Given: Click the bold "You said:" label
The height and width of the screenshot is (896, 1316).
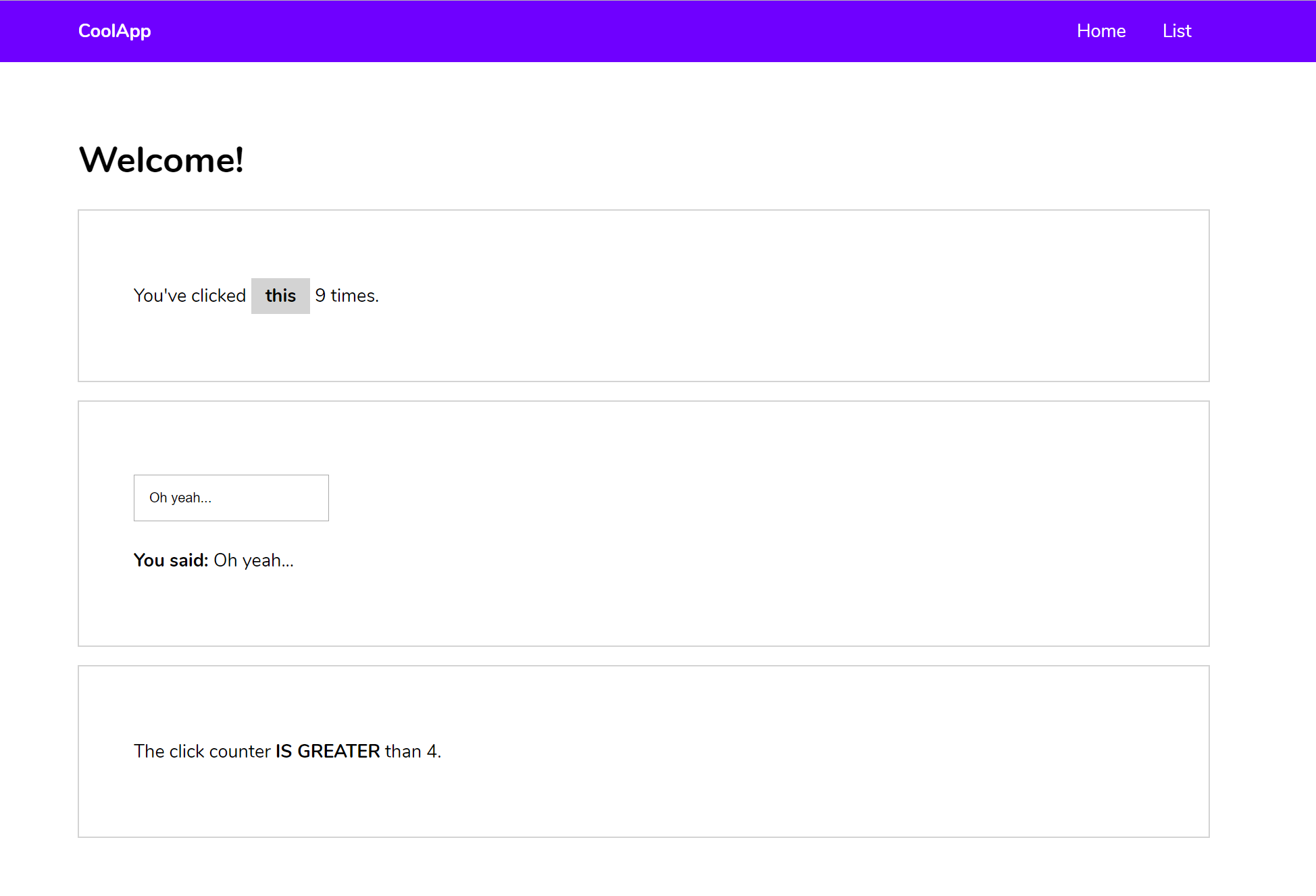Looking at the screenshot, I should 170,560.
